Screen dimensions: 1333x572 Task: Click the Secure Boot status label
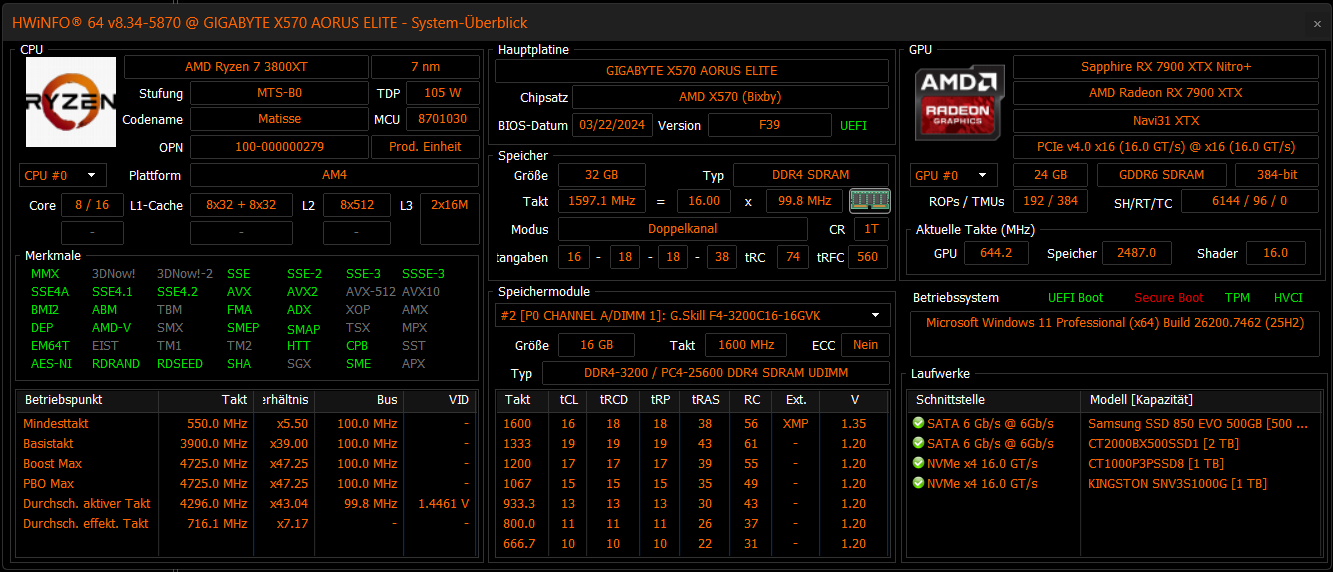coord(1168,298)
